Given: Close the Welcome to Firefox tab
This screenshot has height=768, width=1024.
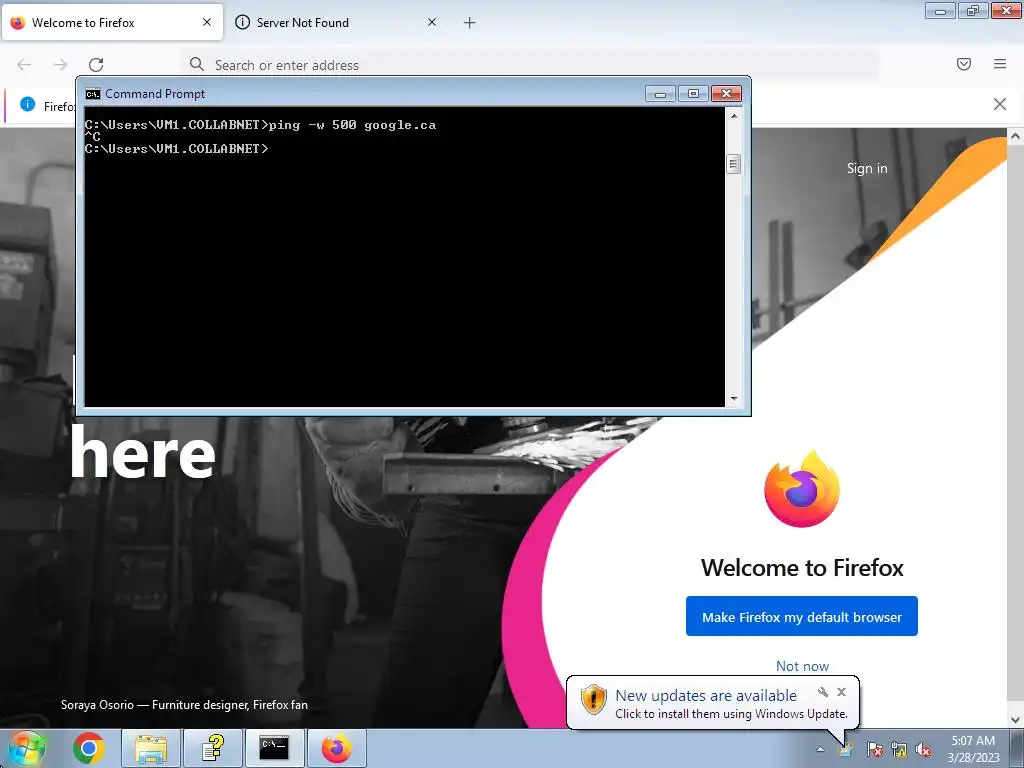Looking at the screenshot, I should (x=207, y=22).
